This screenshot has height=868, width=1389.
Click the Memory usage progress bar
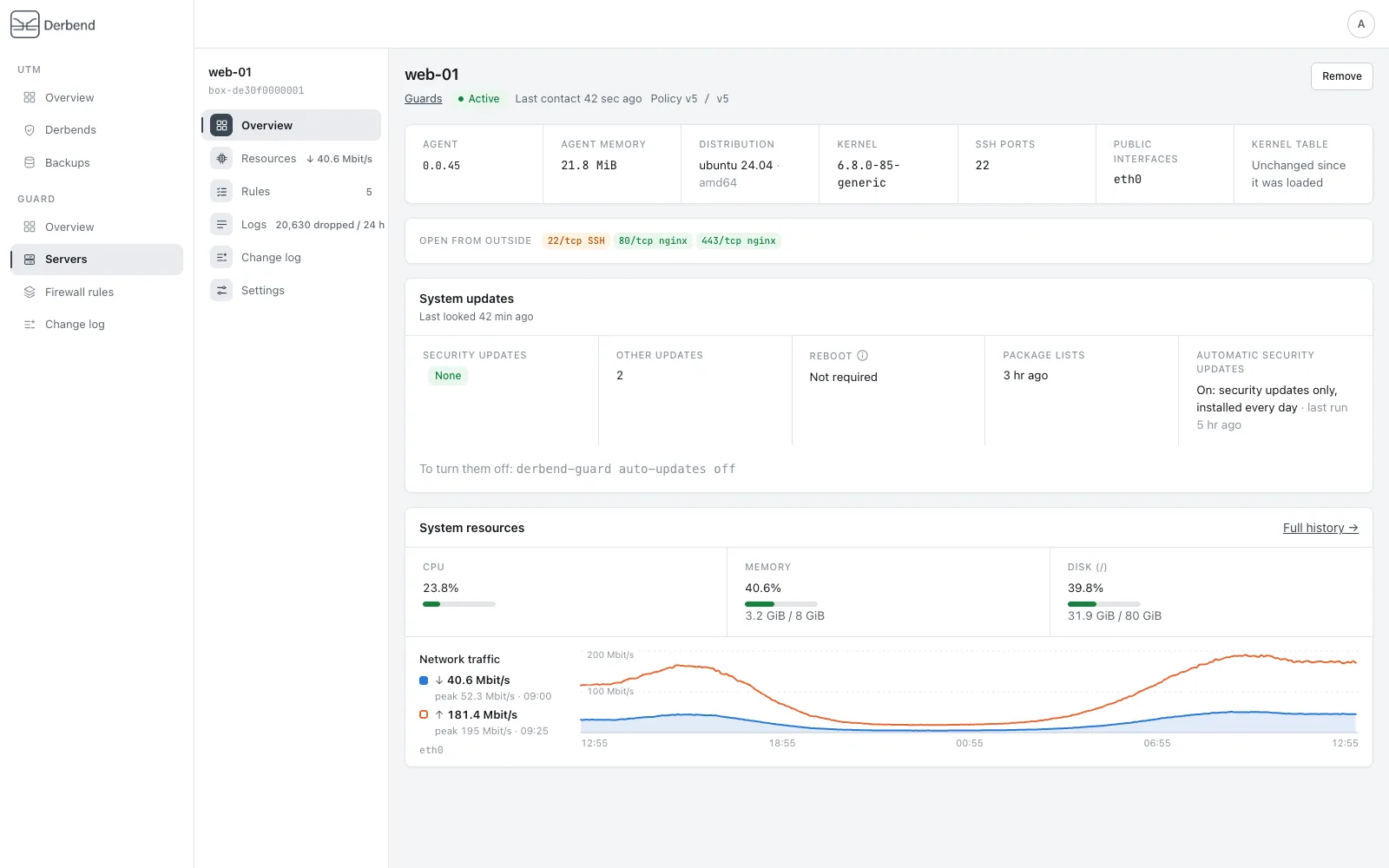pyautogui.click(x=781, y=604)
